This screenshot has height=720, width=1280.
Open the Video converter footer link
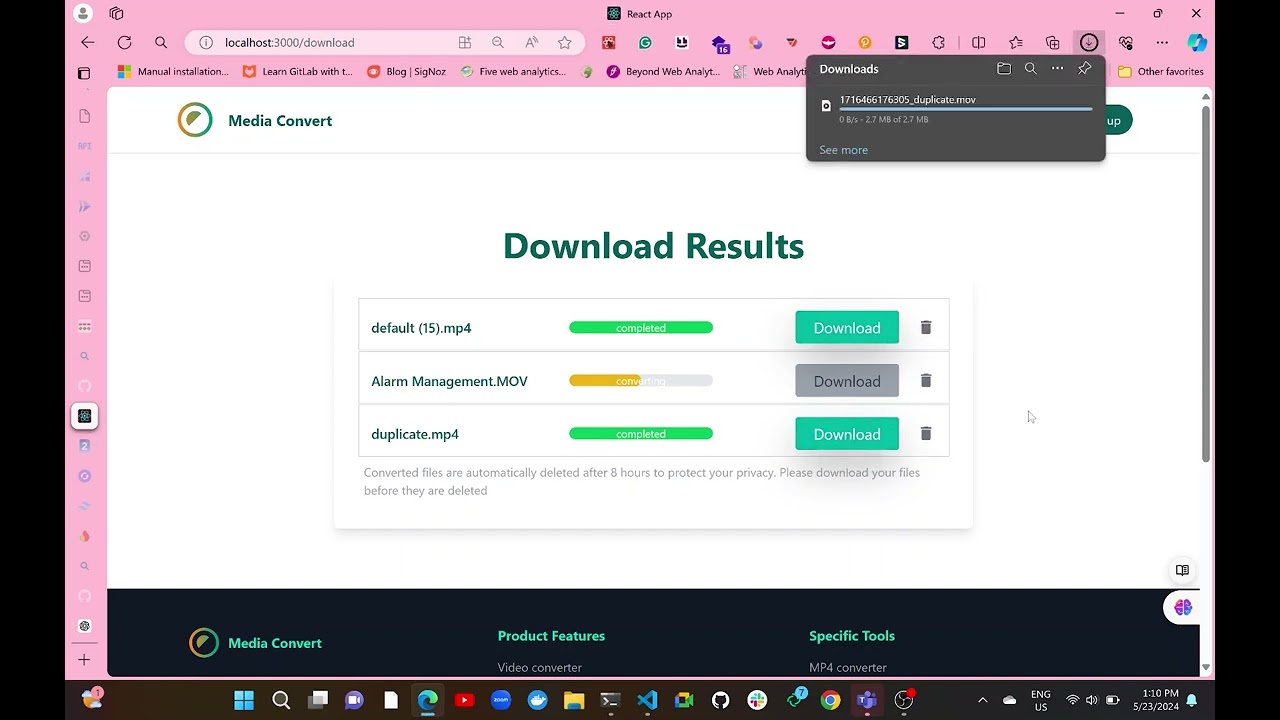point(540,668)
